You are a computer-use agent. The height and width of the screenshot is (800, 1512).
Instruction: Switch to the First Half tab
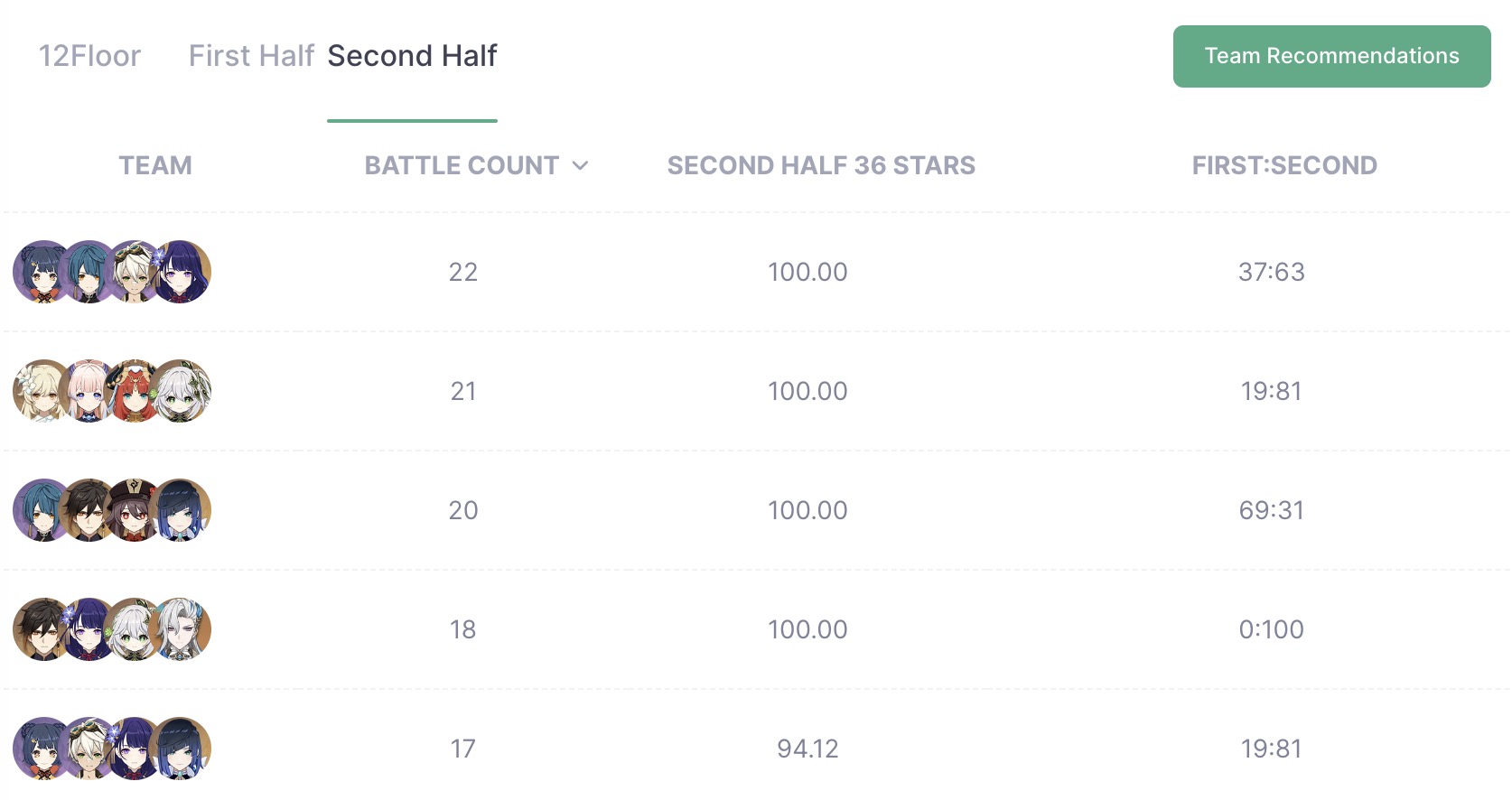[x=251, y=56]
